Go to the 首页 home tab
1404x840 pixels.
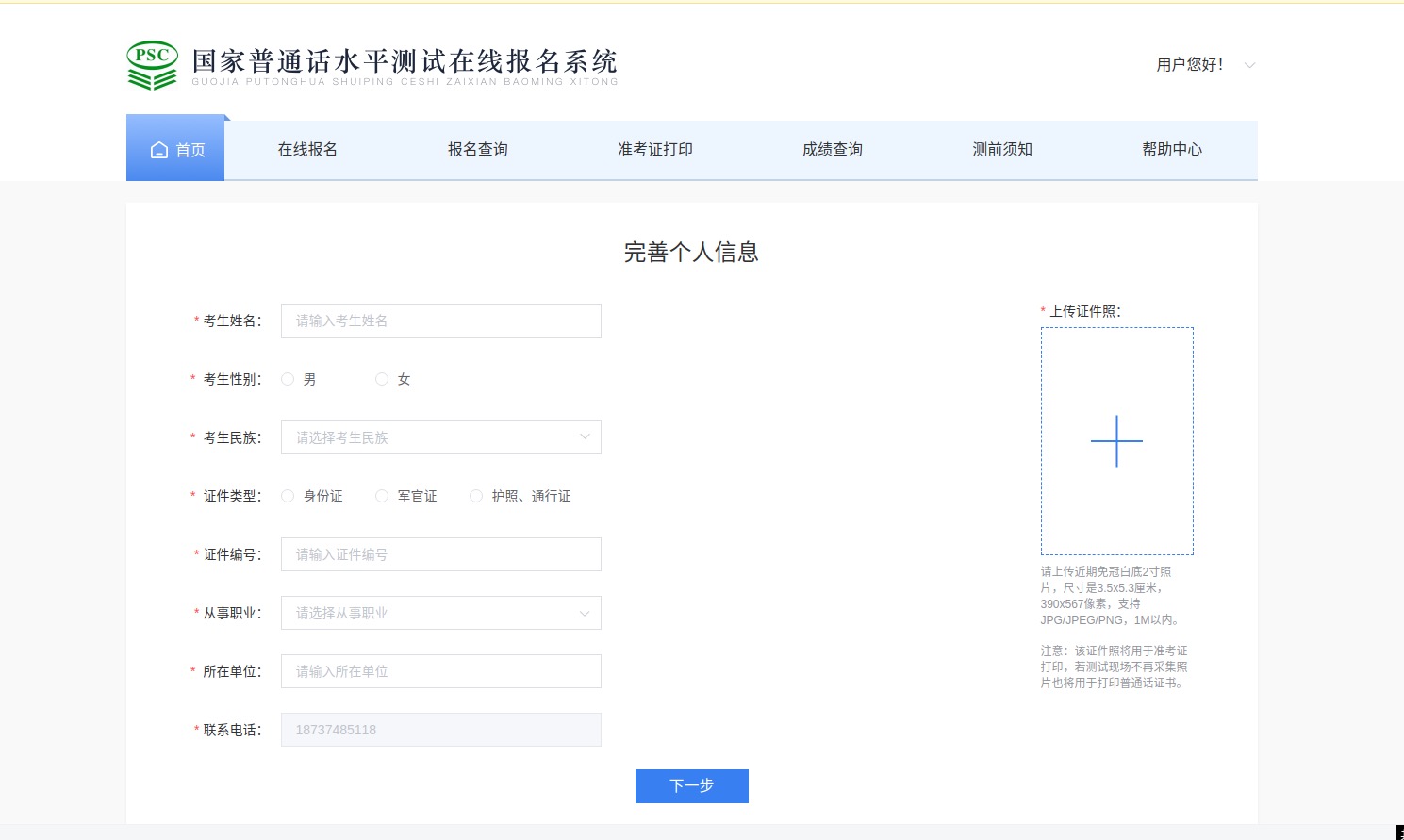tap(176, 150)
